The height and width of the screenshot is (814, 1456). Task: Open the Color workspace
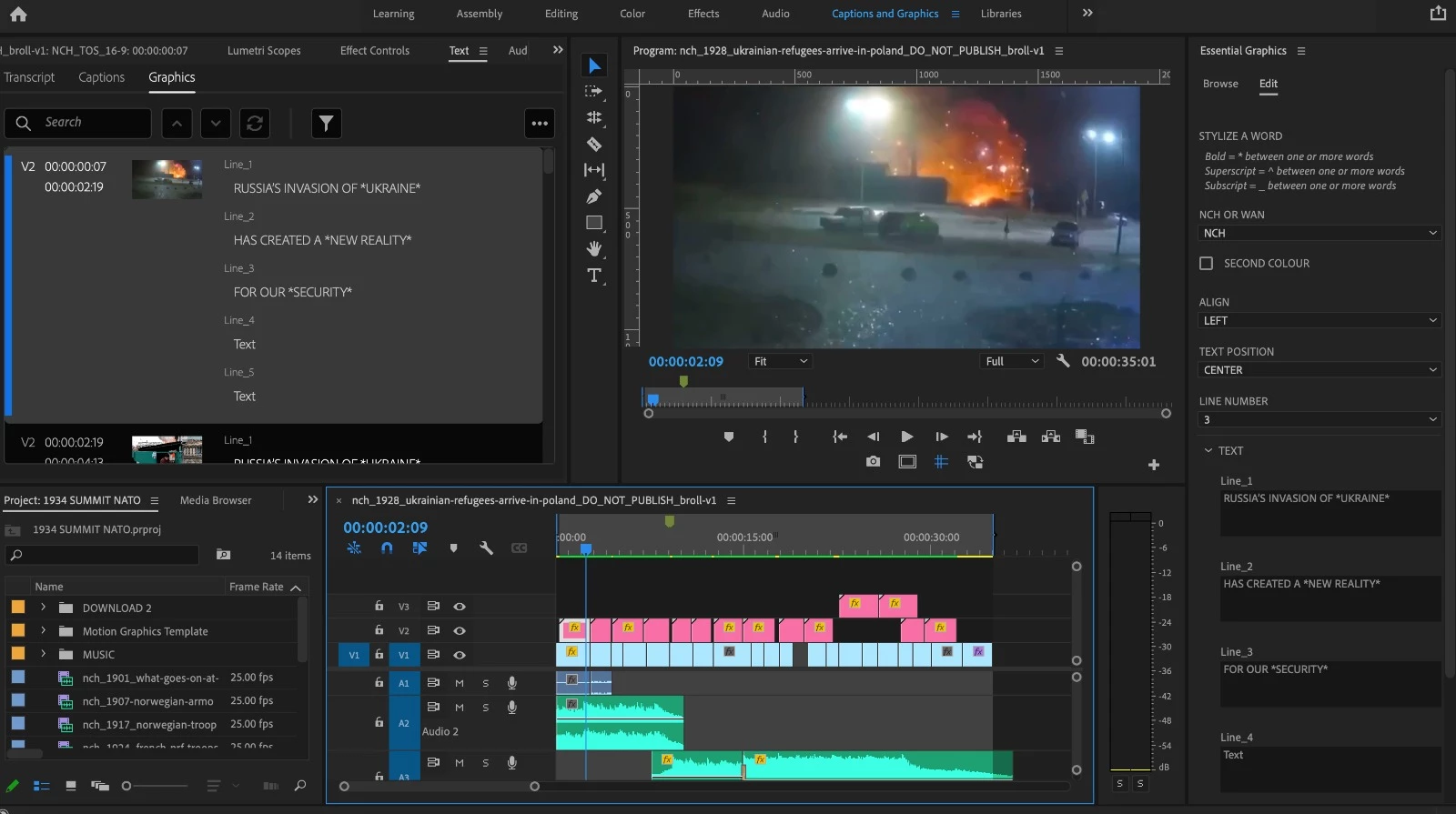point(632,14)
